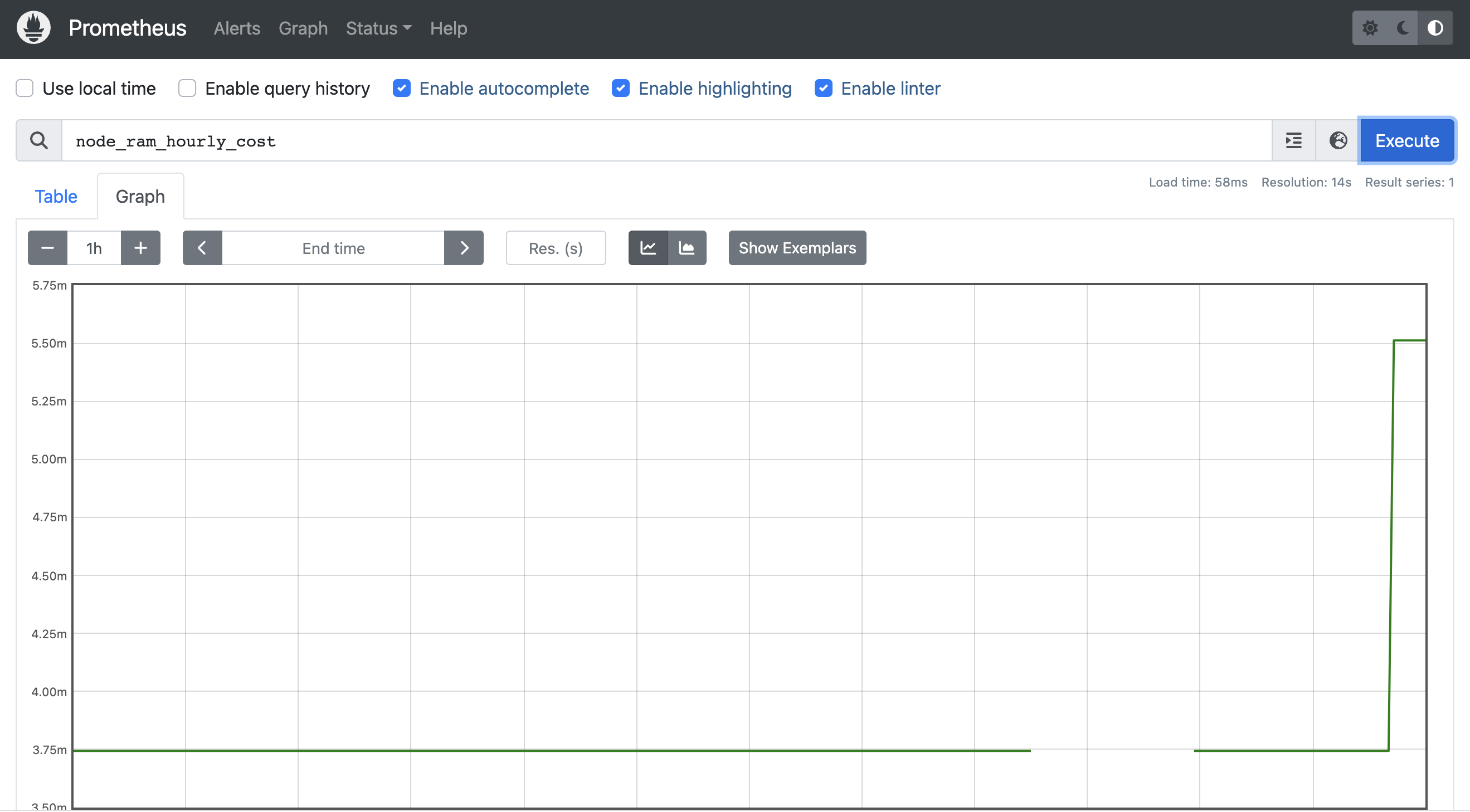Open the metrics explorer icon
Viewport: 1470px width, 812px height.
pyautogui.click(x=1293, y=140)
